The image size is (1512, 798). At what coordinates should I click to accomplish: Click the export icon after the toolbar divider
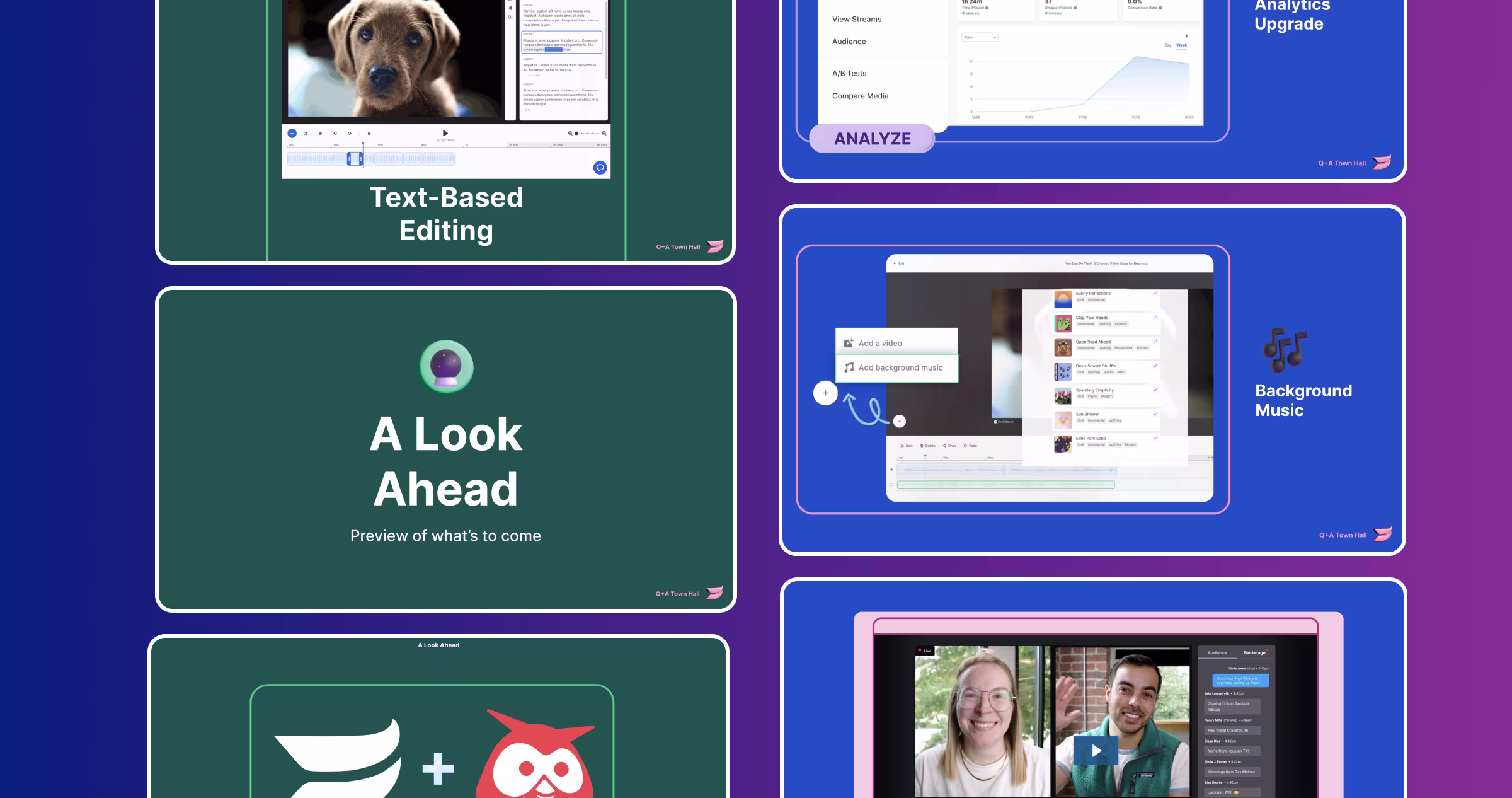click(369, 133)
